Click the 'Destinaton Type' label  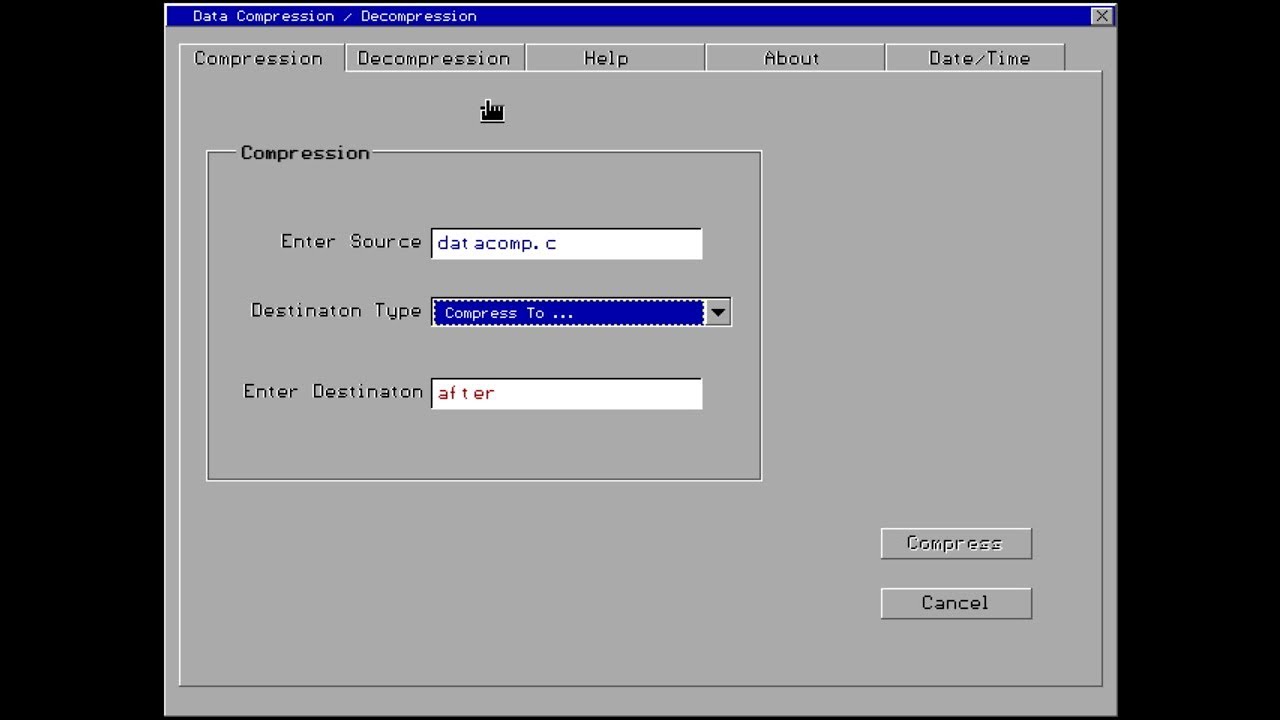point(336,311)
